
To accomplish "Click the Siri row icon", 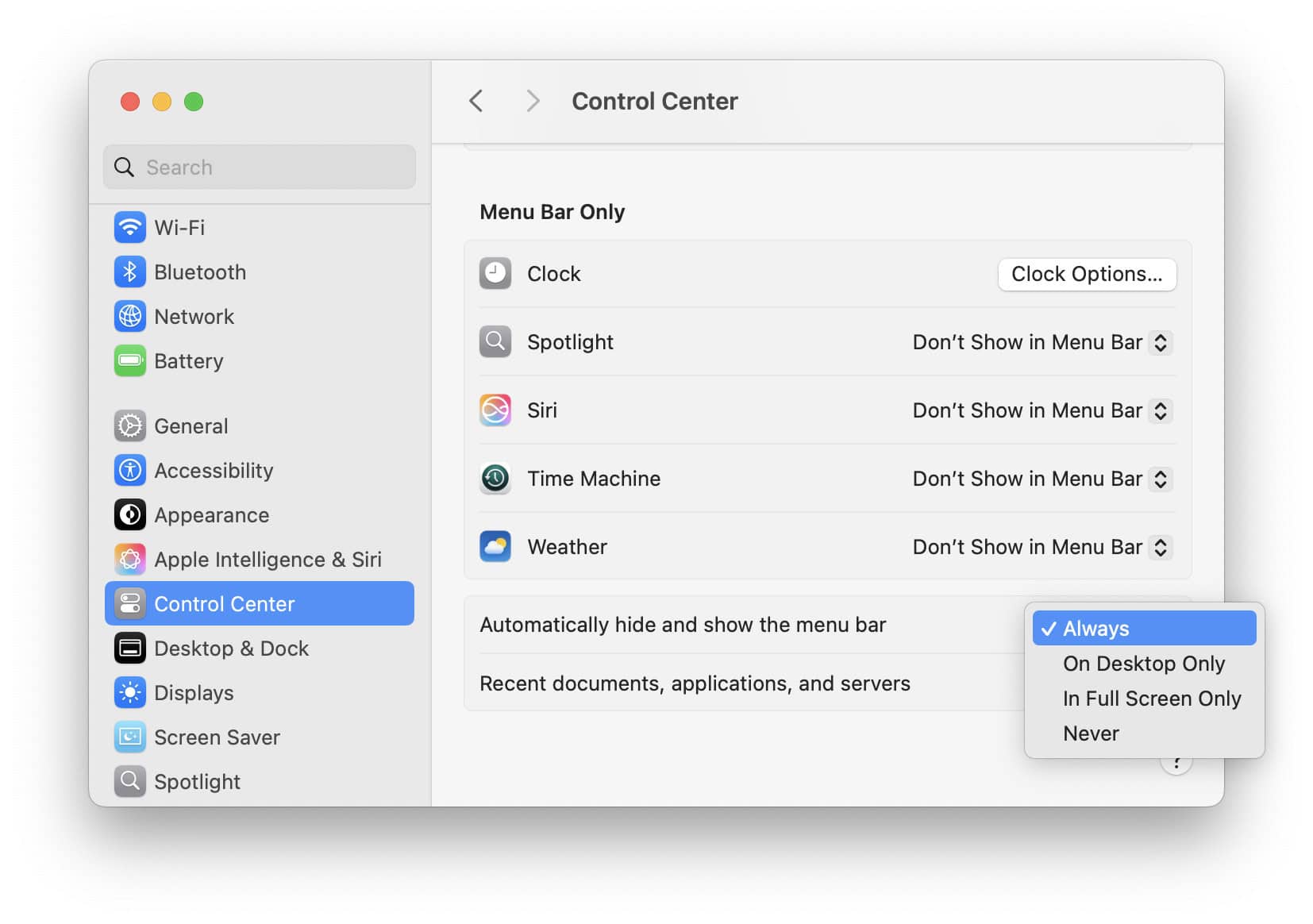I will pos(495,410).
